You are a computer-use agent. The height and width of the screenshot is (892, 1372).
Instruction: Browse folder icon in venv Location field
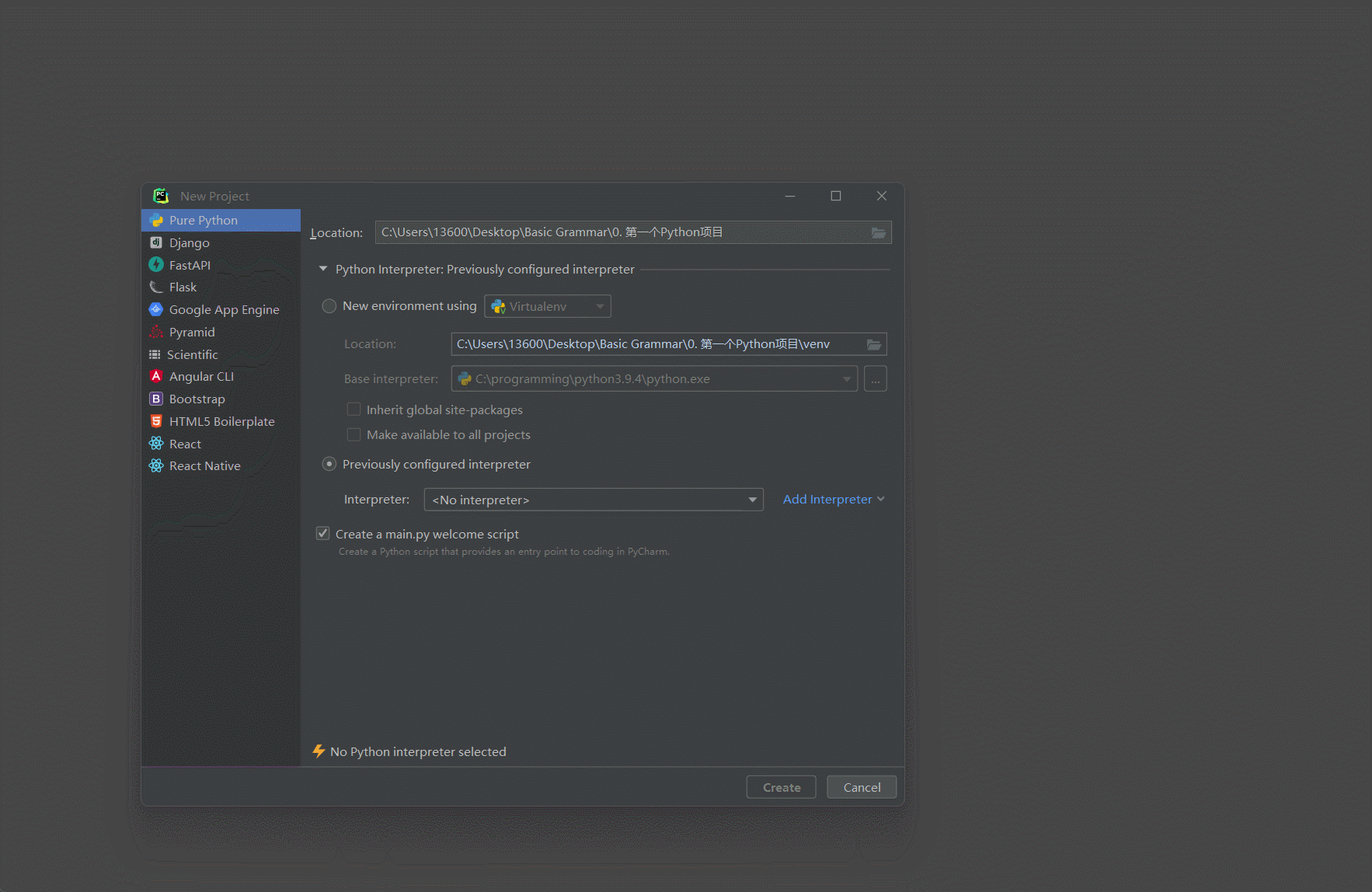874,344
